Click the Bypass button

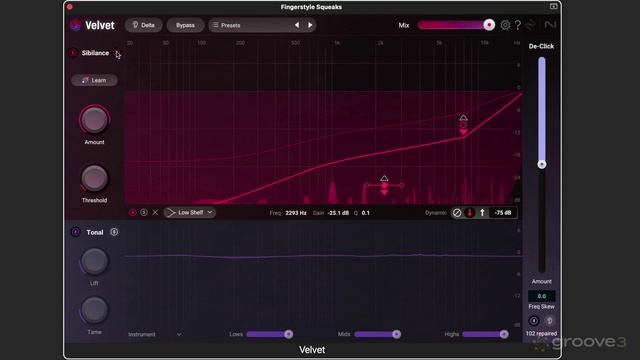click(185, 25)
